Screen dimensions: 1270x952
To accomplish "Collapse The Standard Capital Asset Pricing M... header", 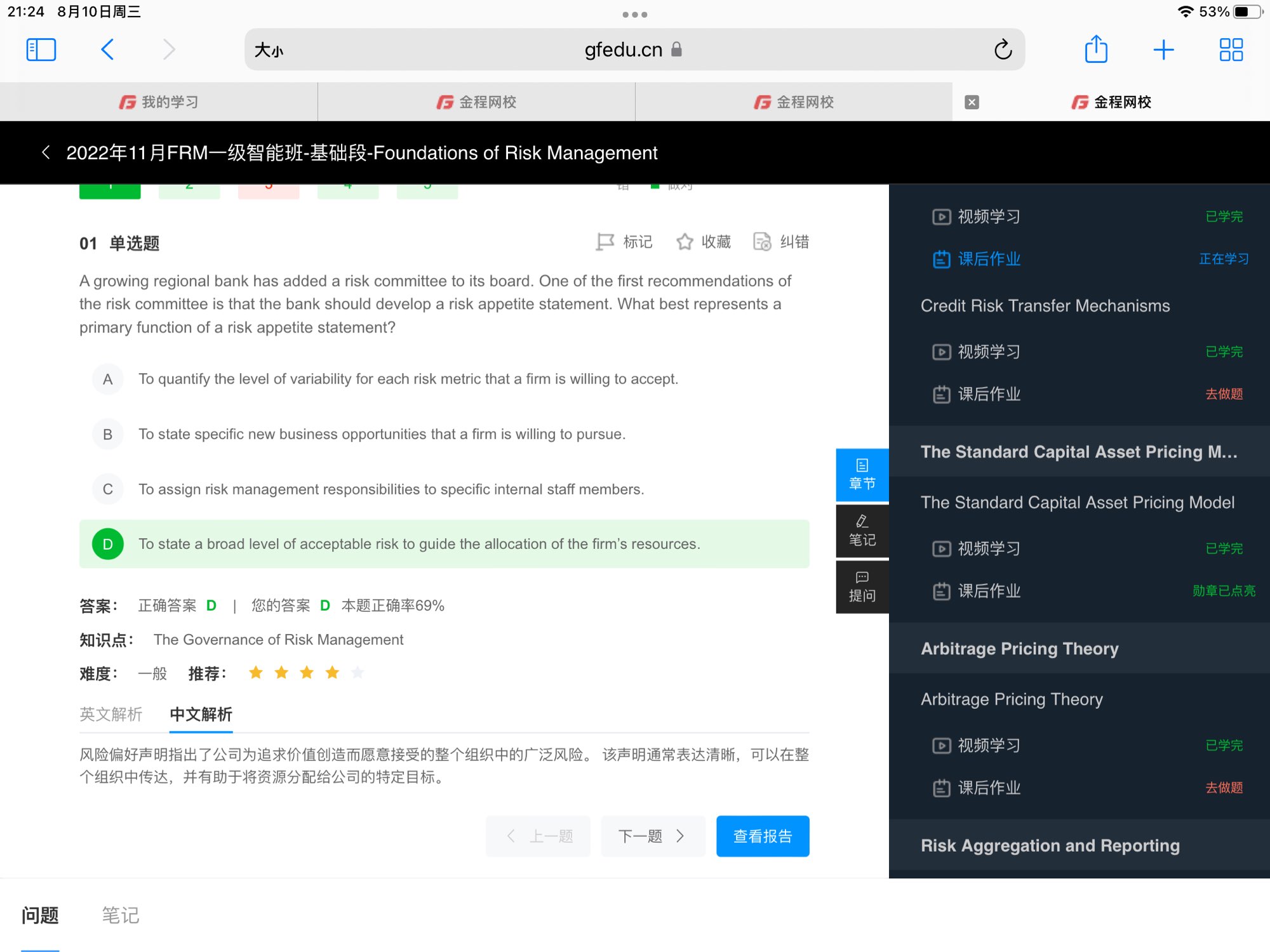I will [1079, 452].
